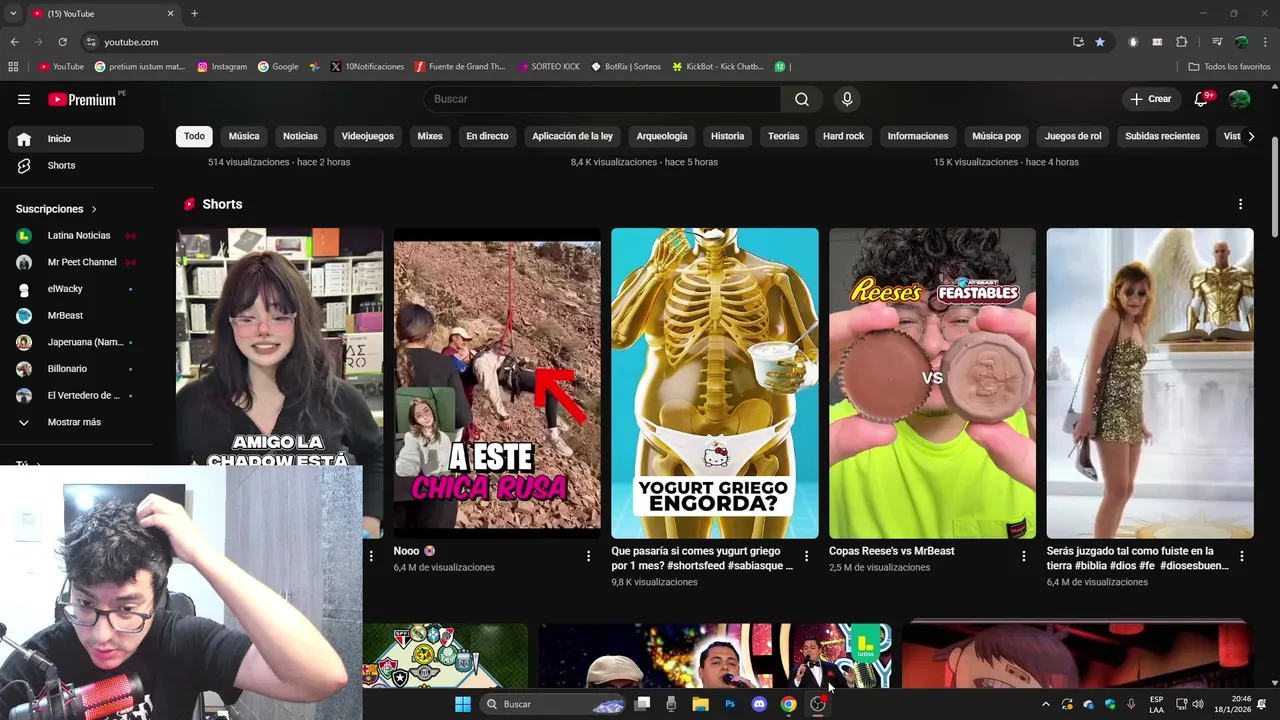Open Chrome media controls icon
Screen dimensions: 1280x720
coord(1217,42)
